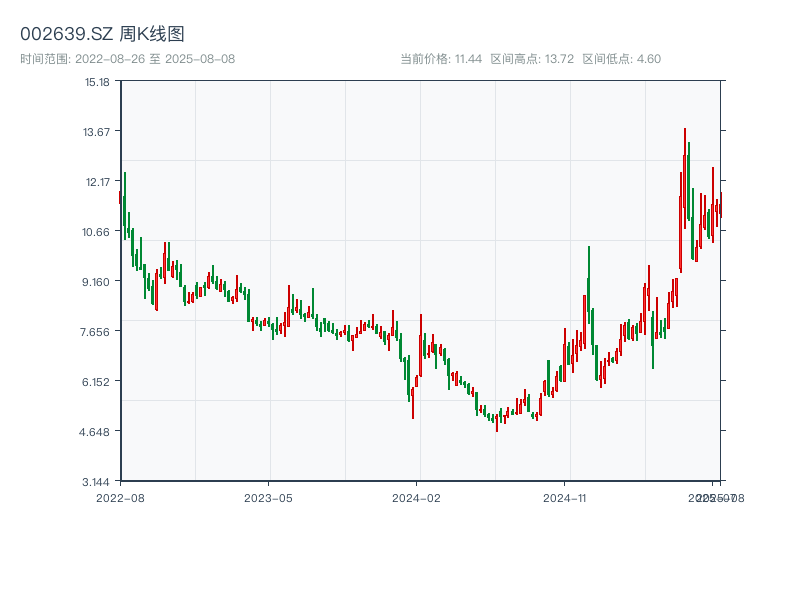800x600 pixels.
Task: Click the period high label 区间高点: 13.72
Action: tap(532, 59)
